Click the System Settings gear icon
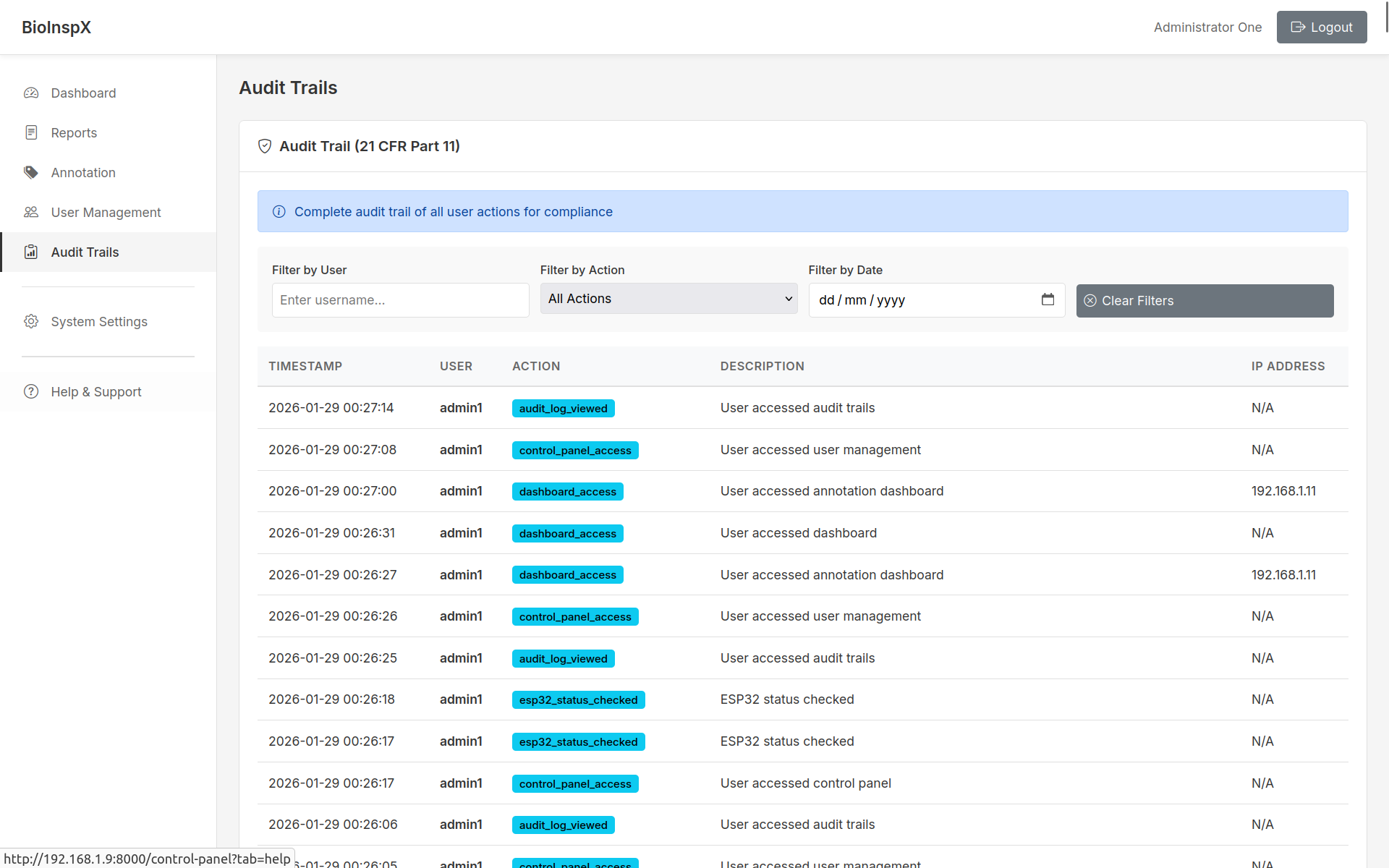Image resolution: width=1389 pixels, height=868 pixels. [31, 321]
